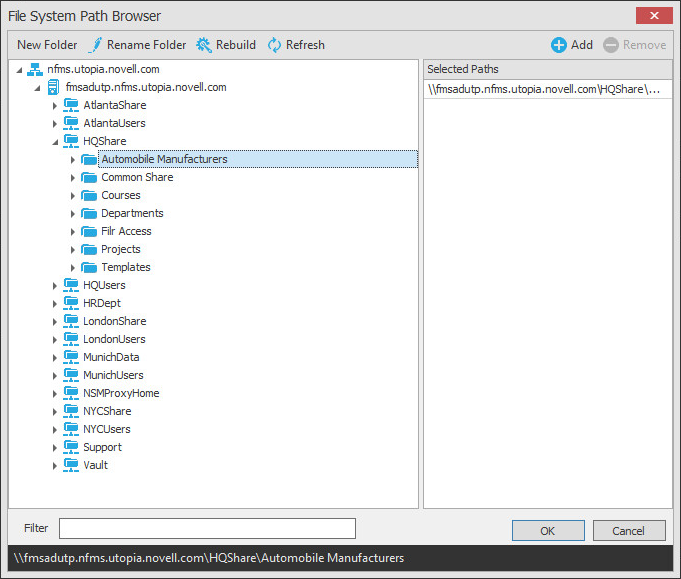Click the fmsadutp server icon

coord(53,87)
